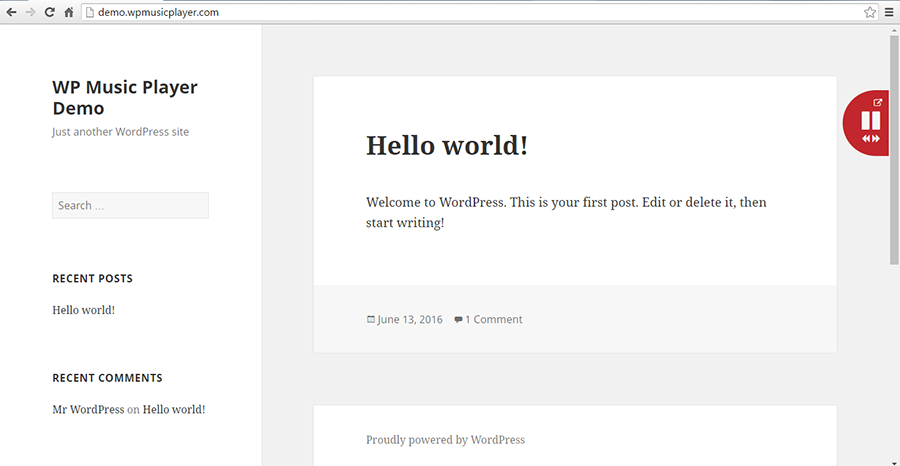Image resolution: width=900 pixels, height=466 pixels.
Task: Open Hello world! under Recent Posts
Action: [83, 310]
